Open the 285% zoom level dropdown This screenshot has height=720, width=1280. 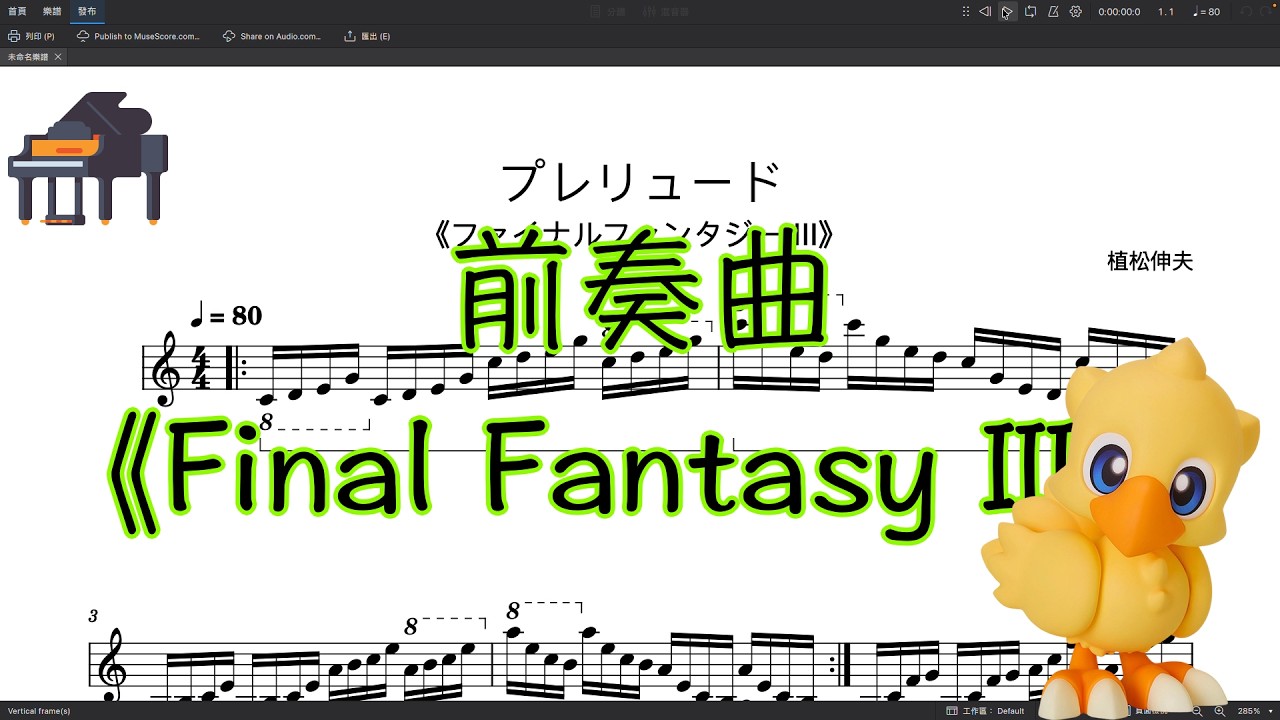1254,711
